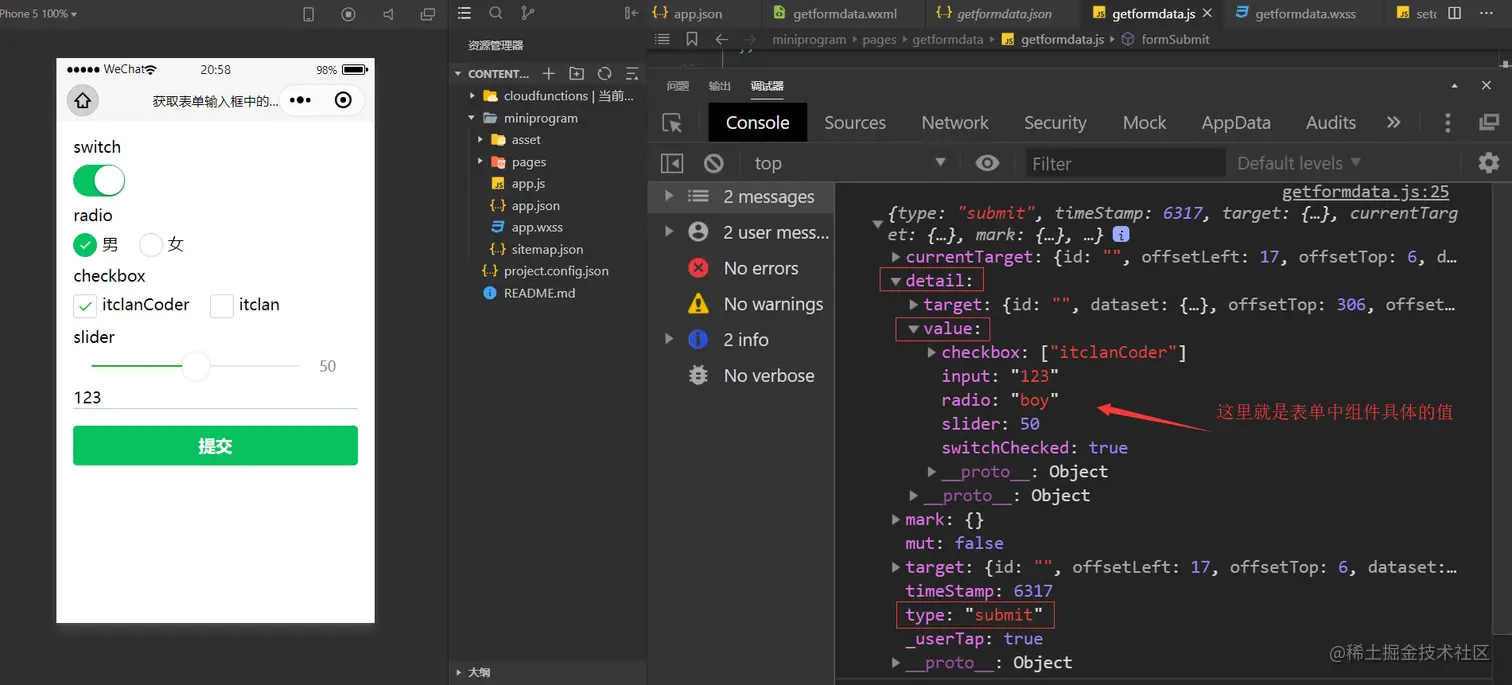Check the itclan checkbox
Screen dimensions: 1512x685
221,305
